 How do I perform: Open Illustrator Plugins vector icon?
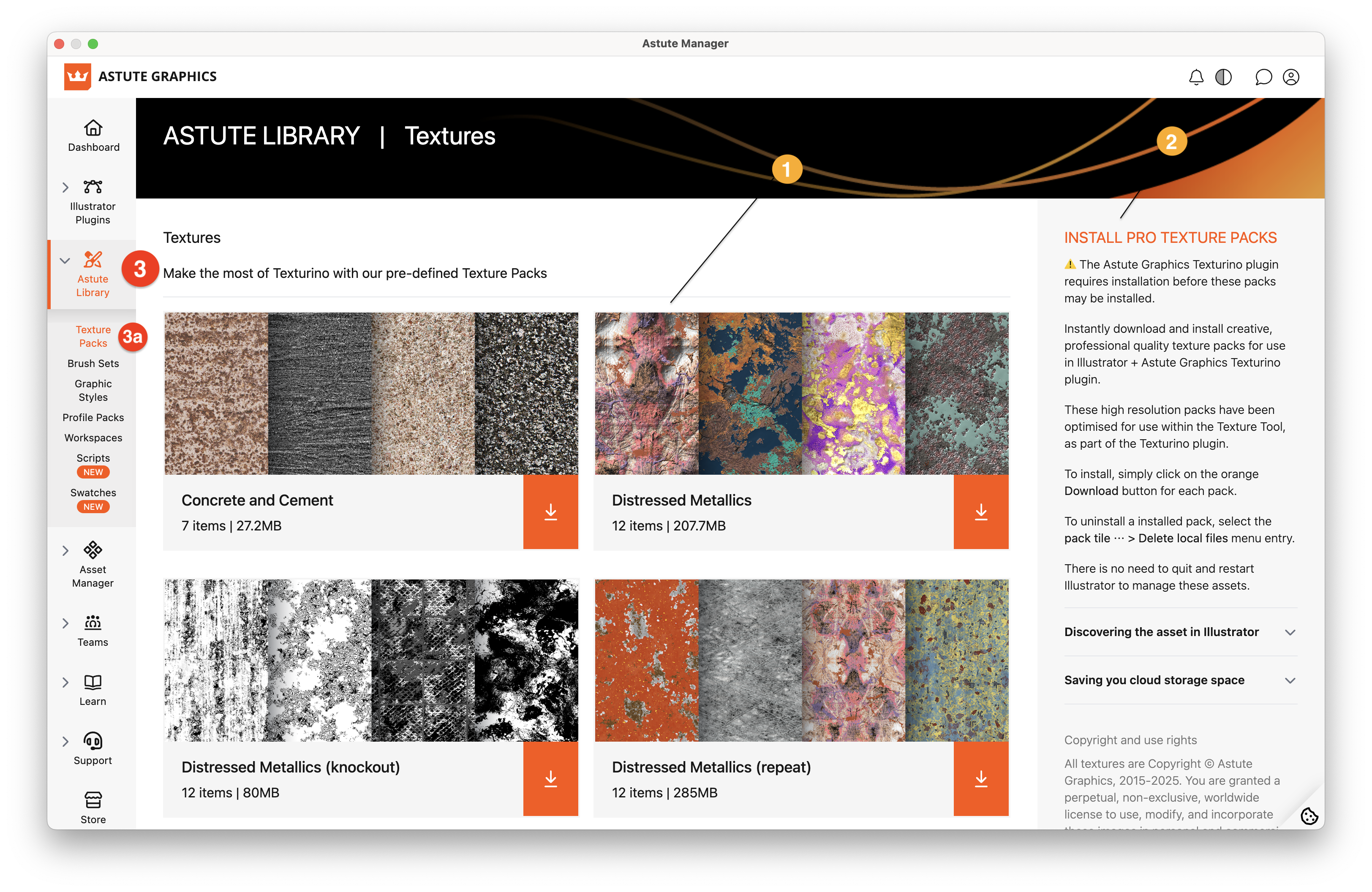(x=93, y=187)
